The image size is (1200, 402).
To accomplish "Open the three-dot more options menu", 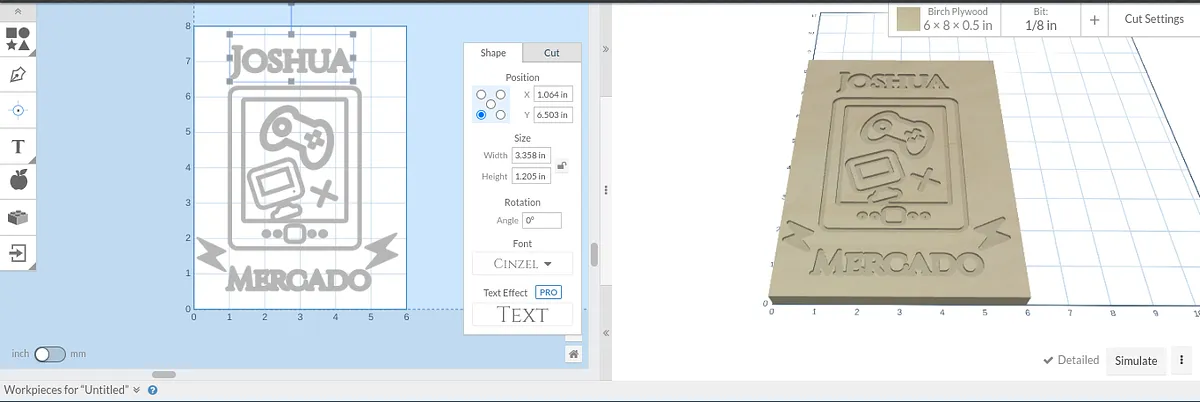I will pyautogui.click(x=1181, y=360).
